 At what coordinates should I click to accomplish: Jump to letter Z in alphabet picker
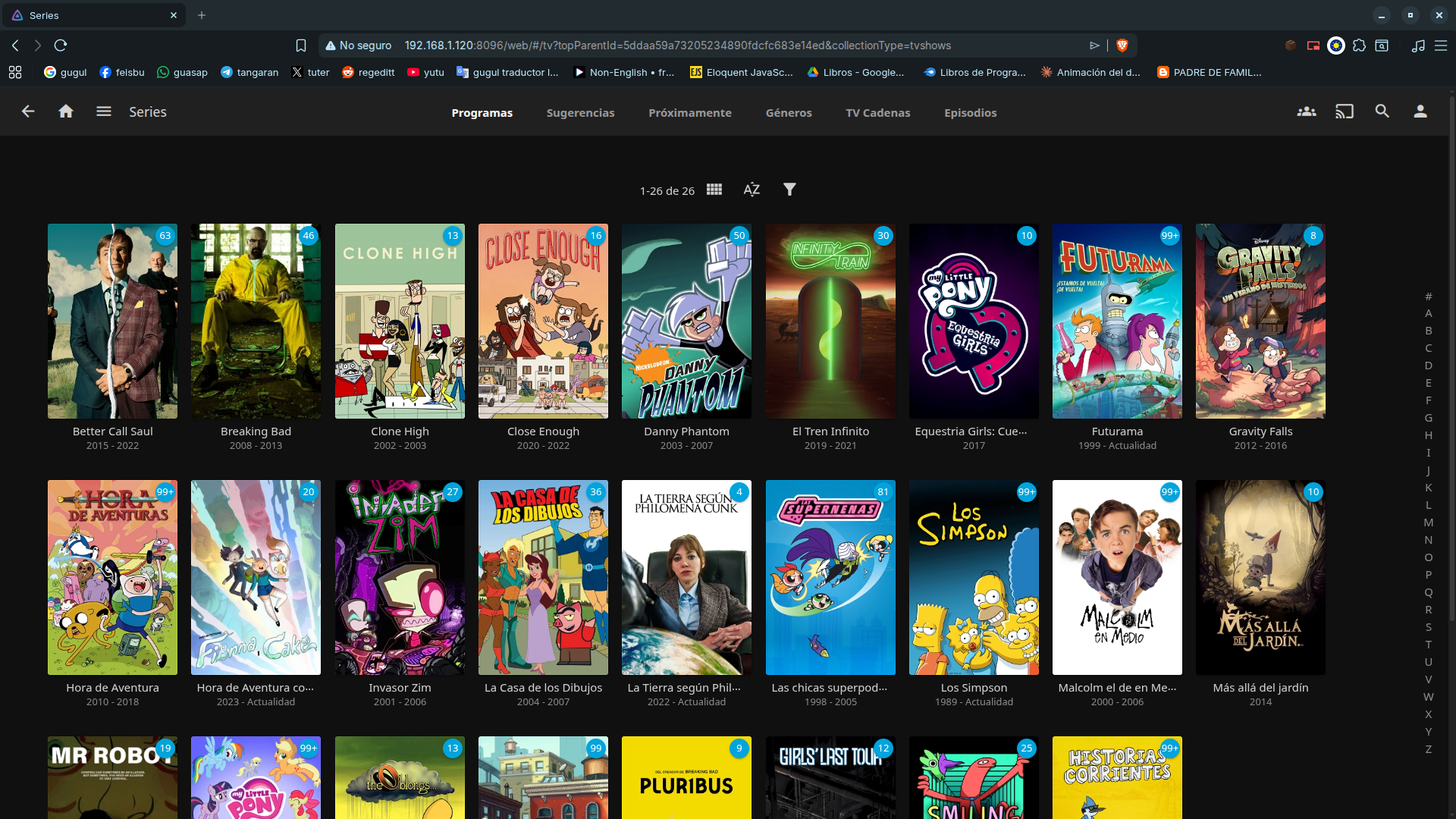1428,748
